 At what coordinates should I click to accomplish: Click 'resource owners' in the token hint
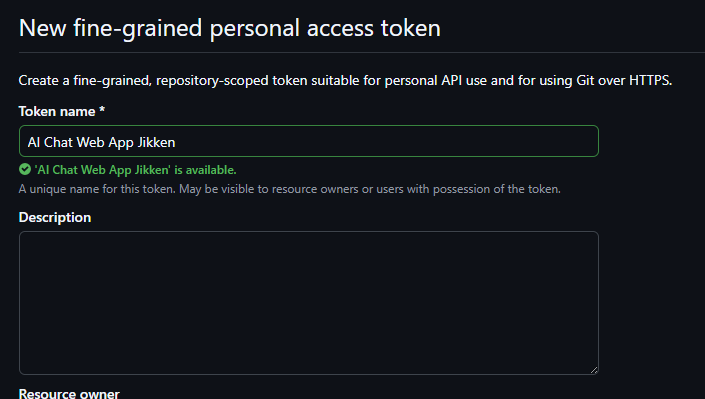315,189
